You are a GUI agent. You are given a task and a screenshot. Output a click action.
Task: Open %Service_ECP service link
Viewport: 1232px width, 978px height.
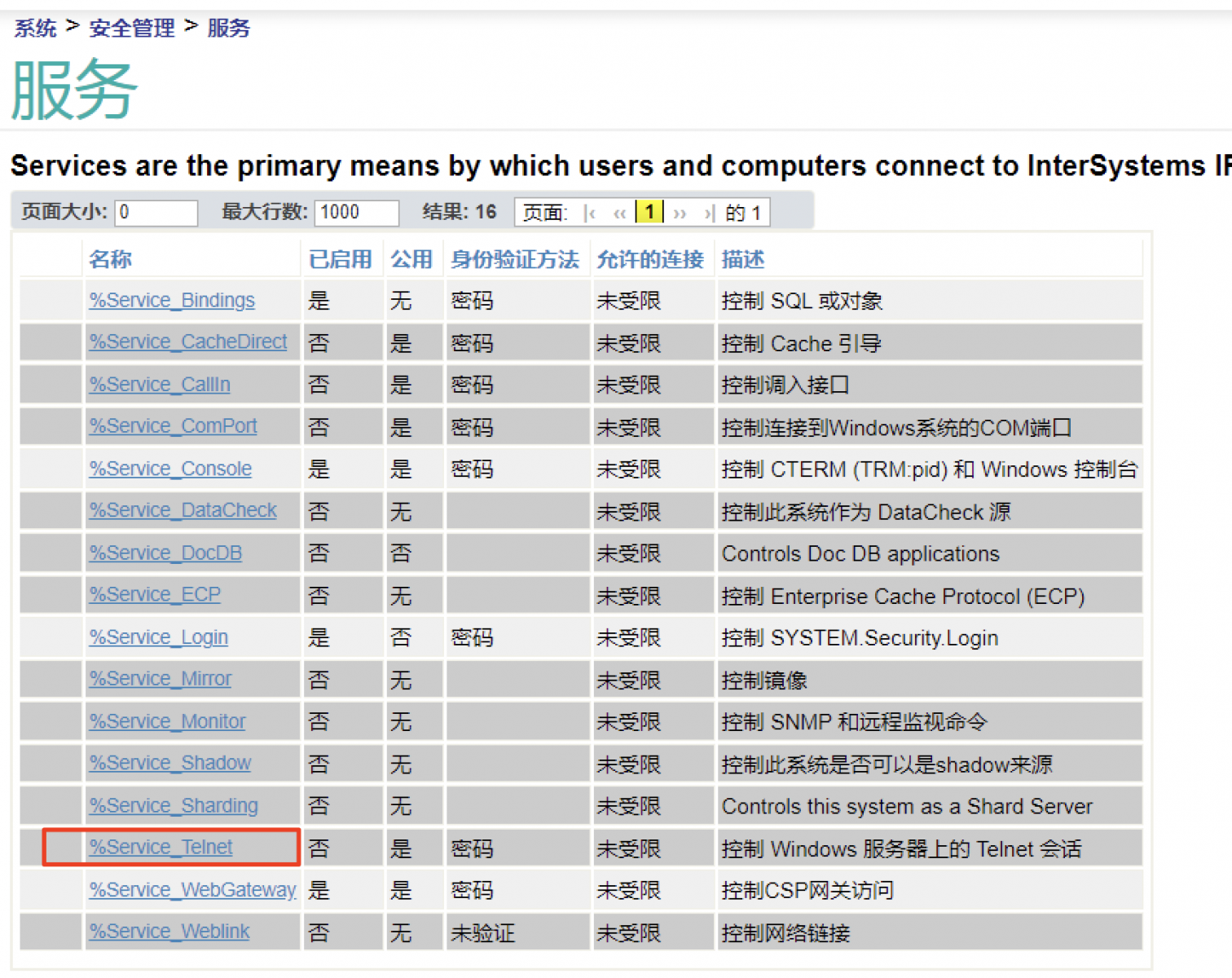pos(155,595)
